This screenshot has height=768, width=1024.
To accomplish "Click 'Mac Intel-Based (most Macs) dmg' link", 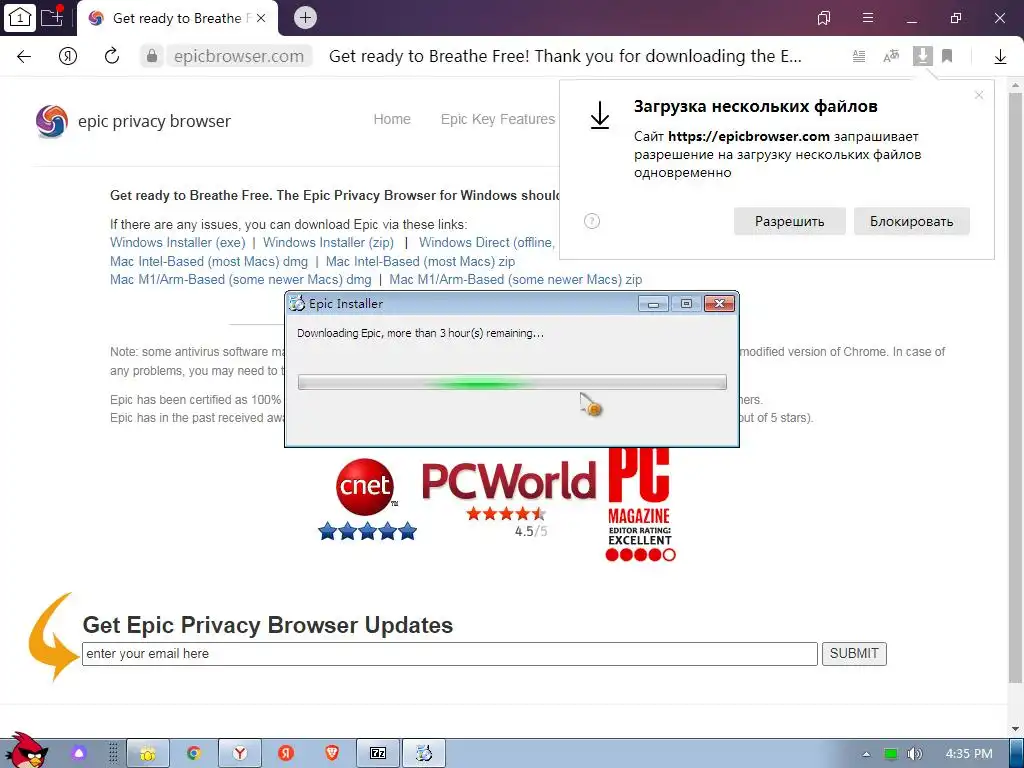I will tap(209, 261).
